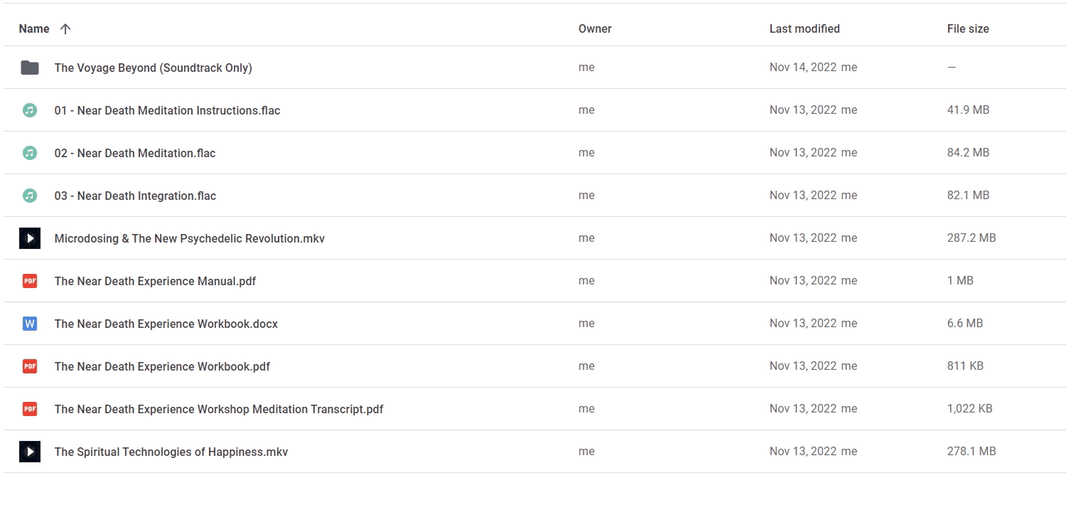Click video icon for Spiritual Technologies of Happiness
This screenshot has width=1066, height=532.
[x=30, y=452]
